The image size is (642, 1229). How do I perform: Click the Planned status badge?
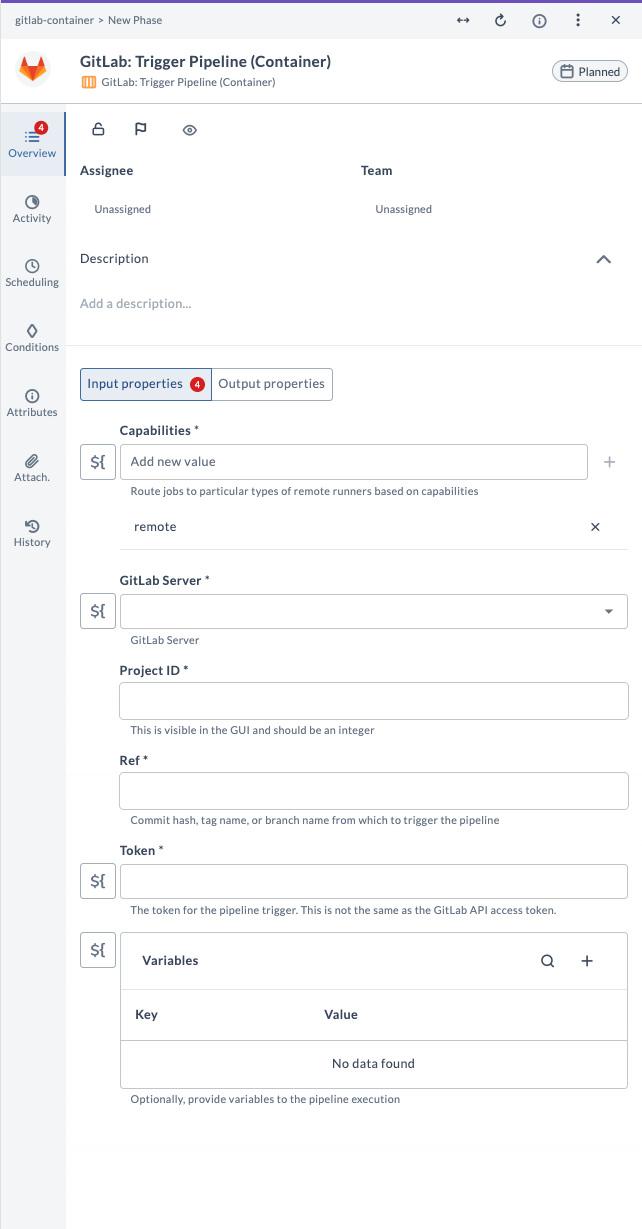(x=590, y=71)
